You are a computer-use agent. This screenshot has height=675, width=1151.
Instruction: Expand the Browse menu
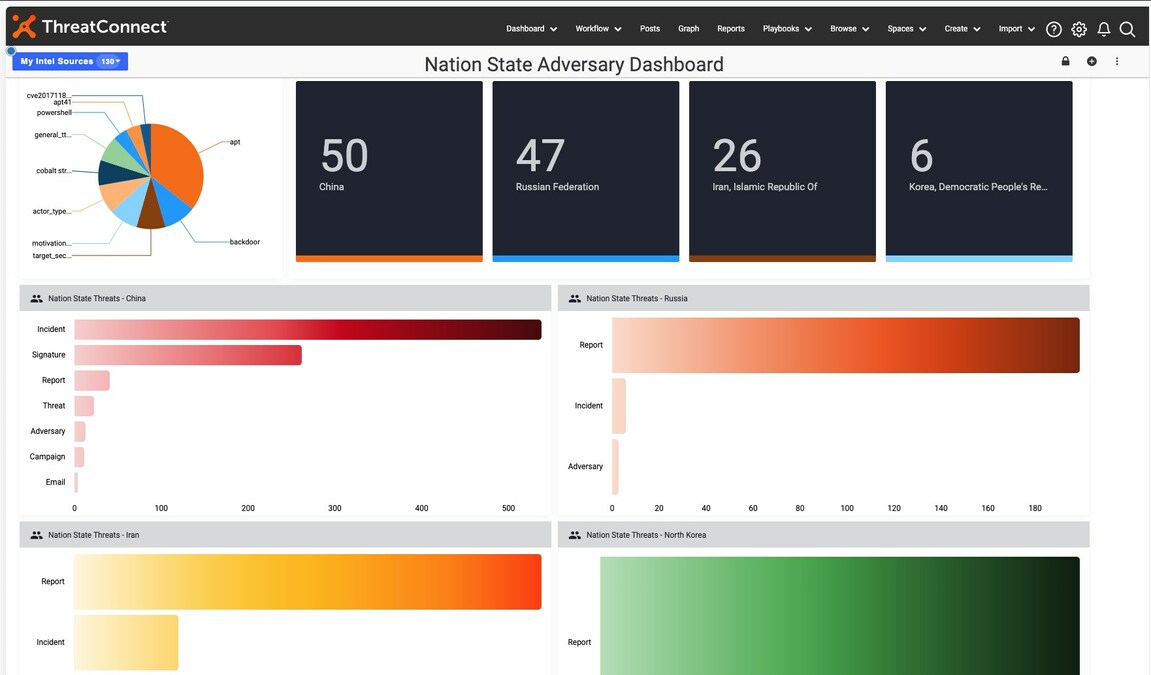[x=849, y=29]
